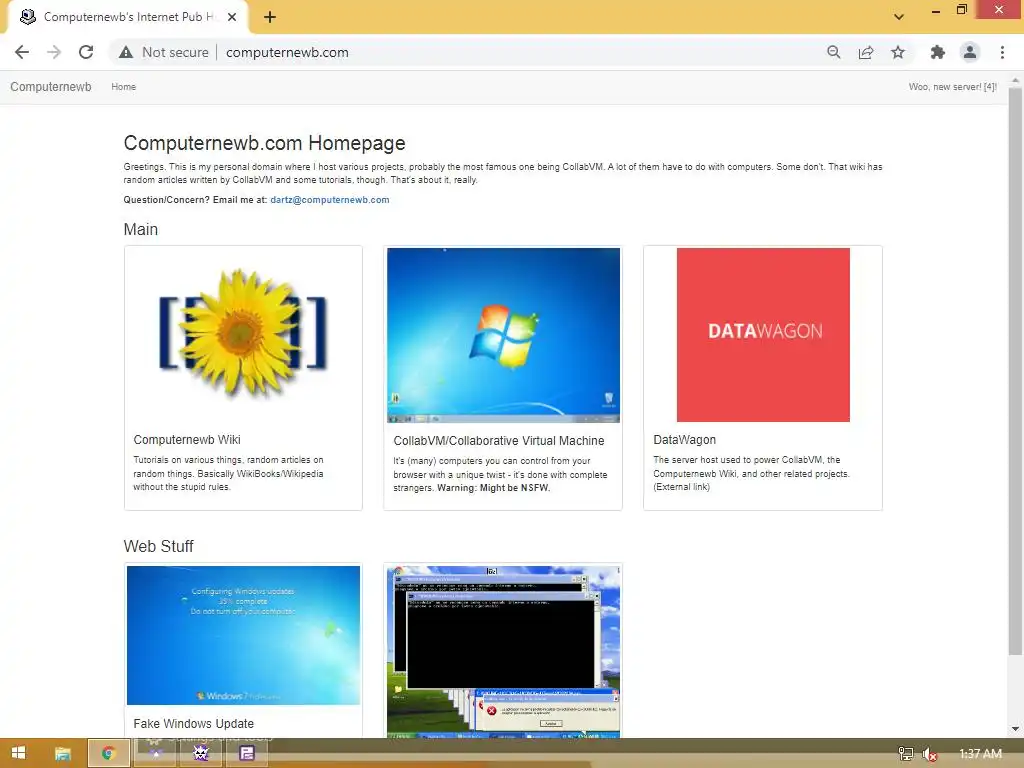Click the vertical scrollbar thumb

pos(1016,371)
